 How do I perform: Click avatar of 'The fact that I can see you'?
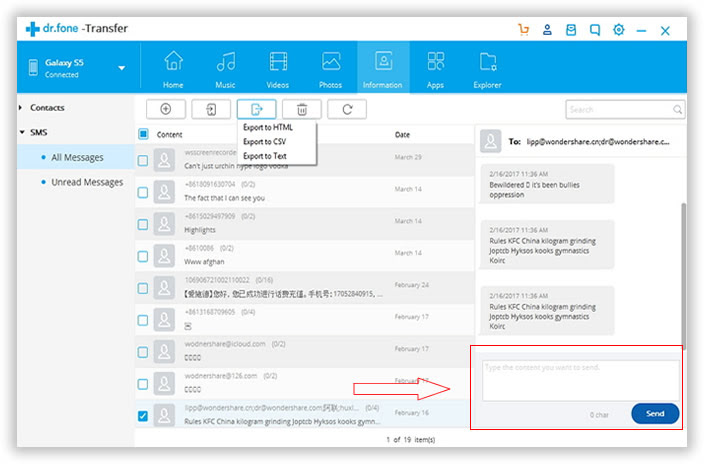click(x=164, y=192)
